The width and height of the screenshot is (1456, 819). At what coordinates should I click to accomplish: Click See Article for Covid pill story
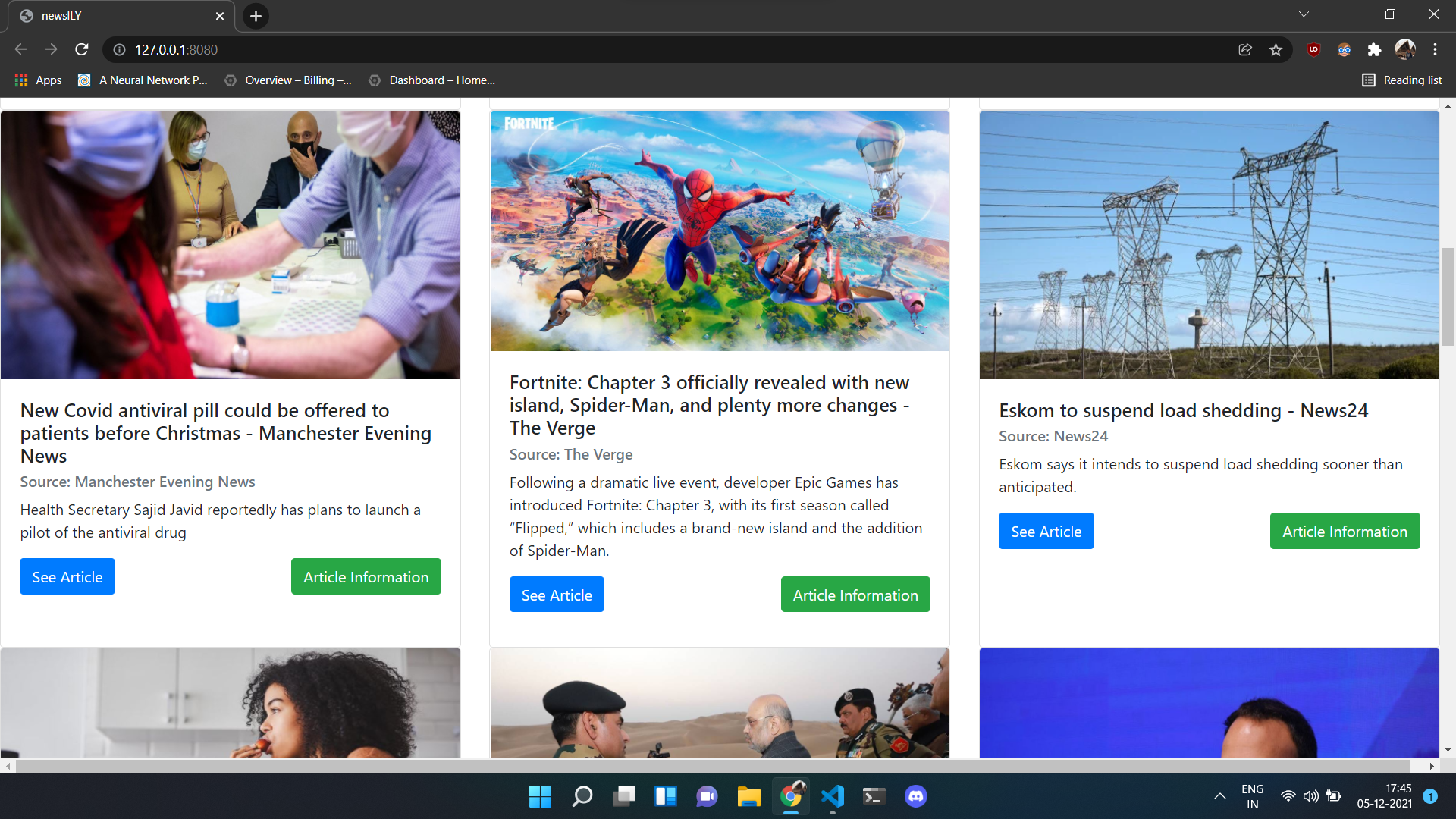tap(67, 576)
